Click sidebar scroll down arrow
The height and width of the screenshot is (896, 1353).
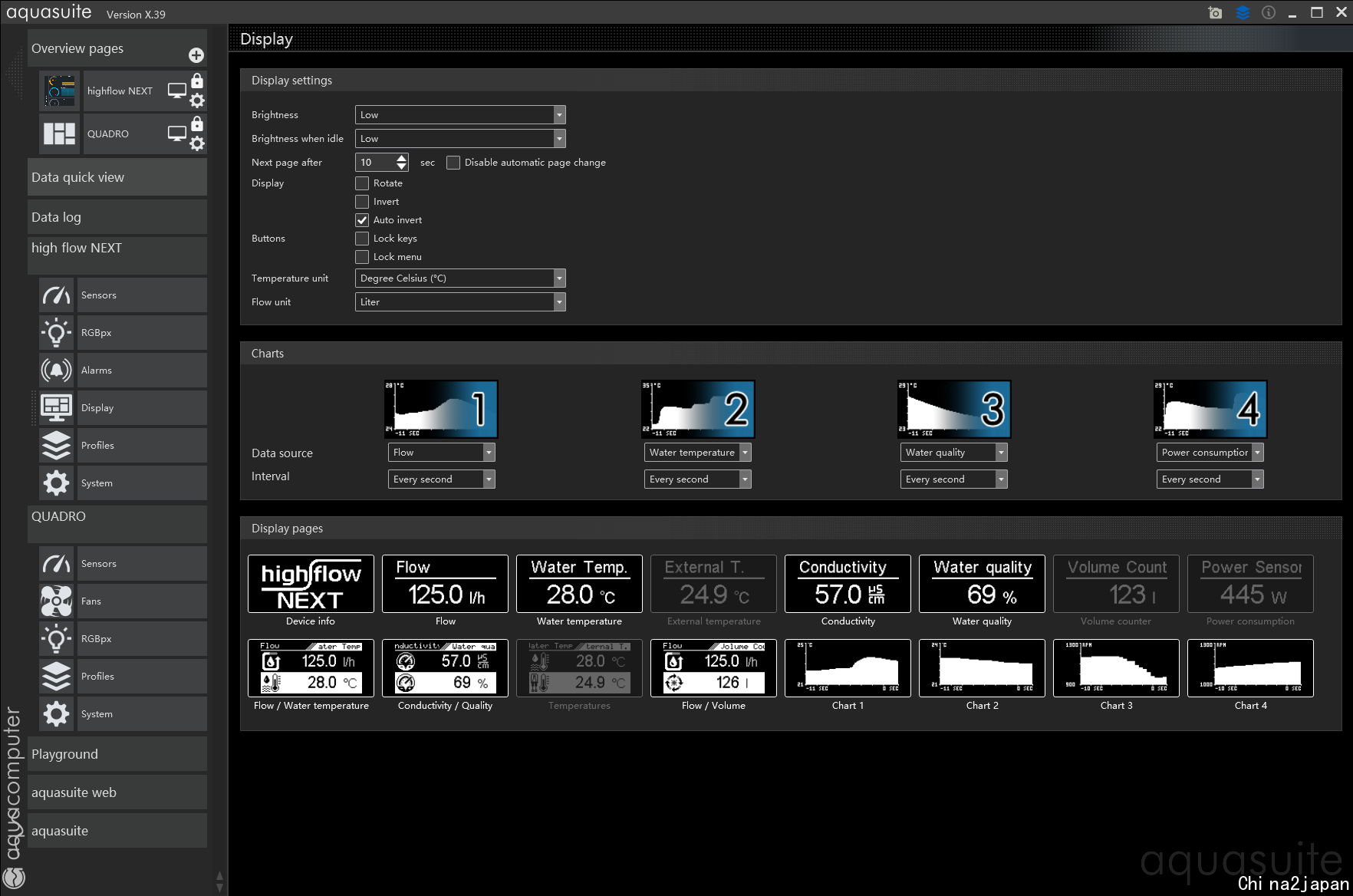point(220,888)
